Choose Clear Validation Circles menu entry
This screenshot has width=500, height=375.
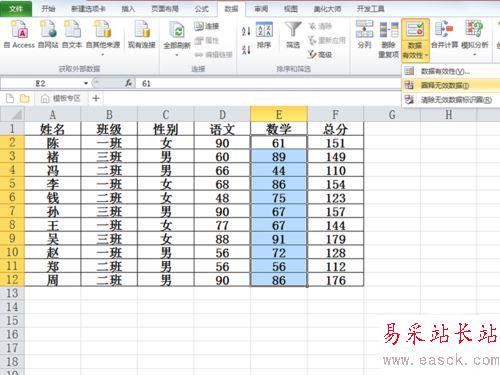pos(451,100)
